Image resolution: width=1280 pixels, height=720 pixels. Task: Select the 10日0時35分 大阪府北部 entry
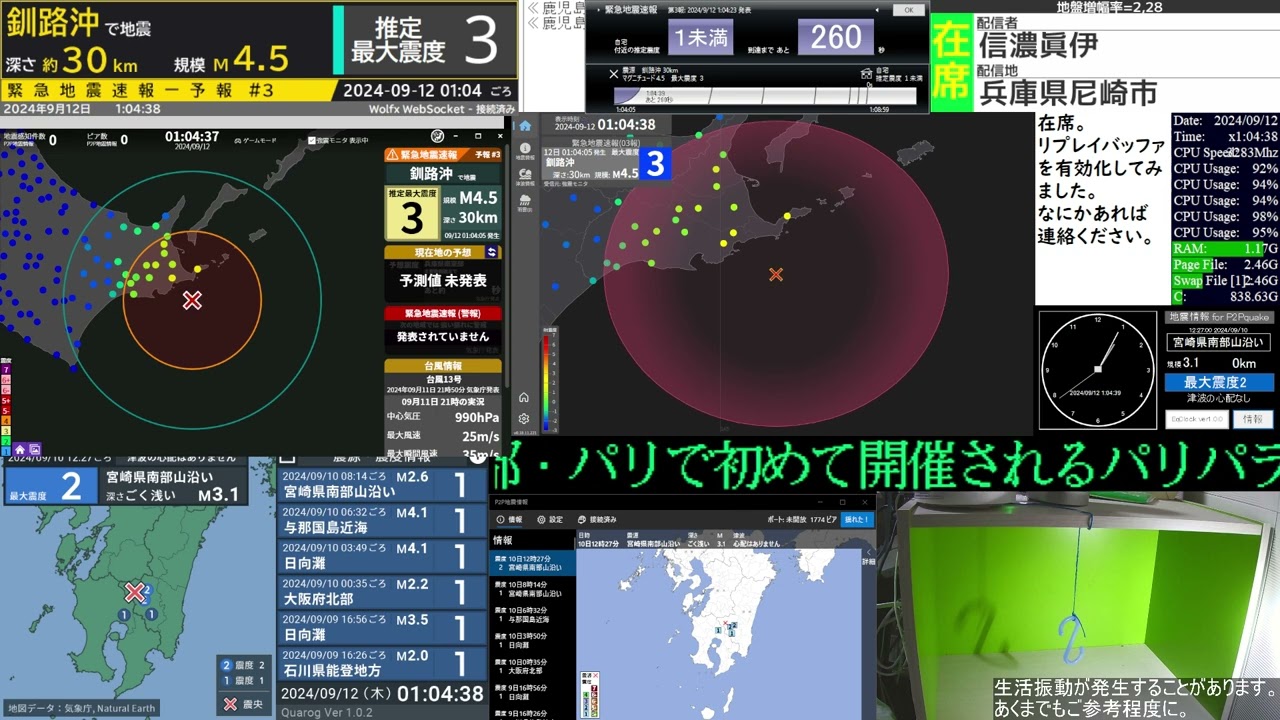click(x=533, y=667)
